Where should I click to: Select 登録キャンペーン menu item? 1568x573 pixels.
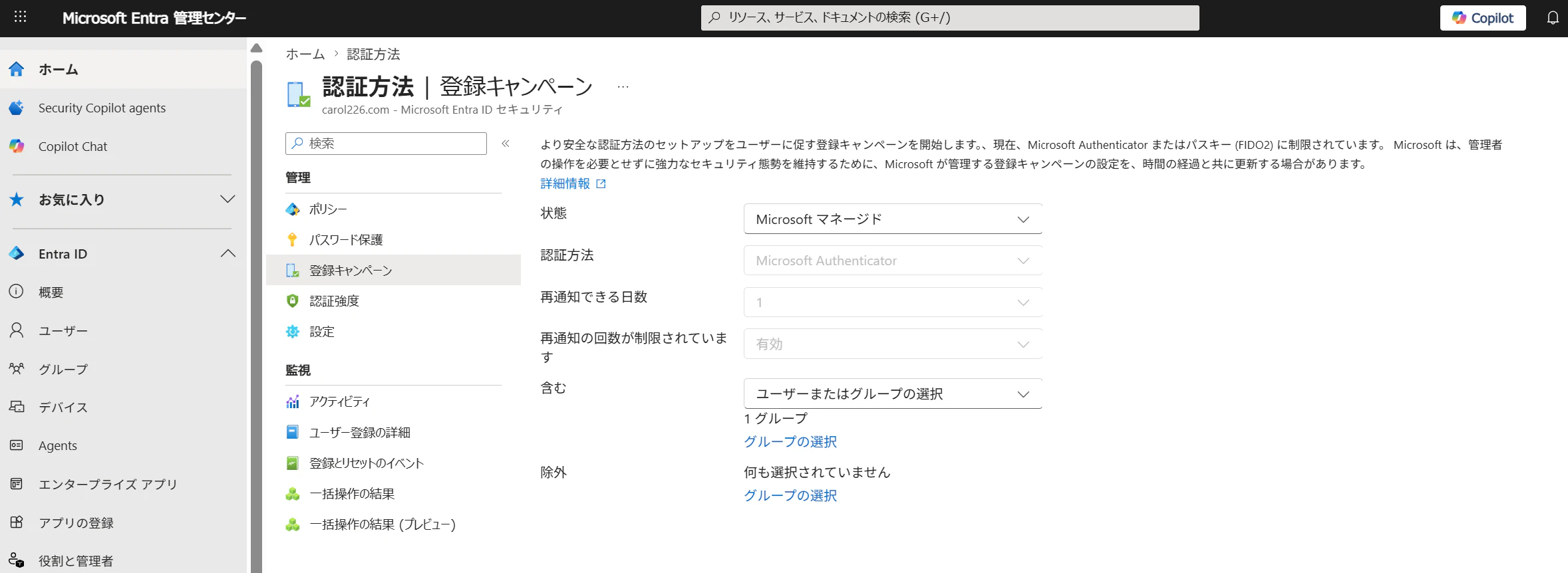[x=393, y=271]
